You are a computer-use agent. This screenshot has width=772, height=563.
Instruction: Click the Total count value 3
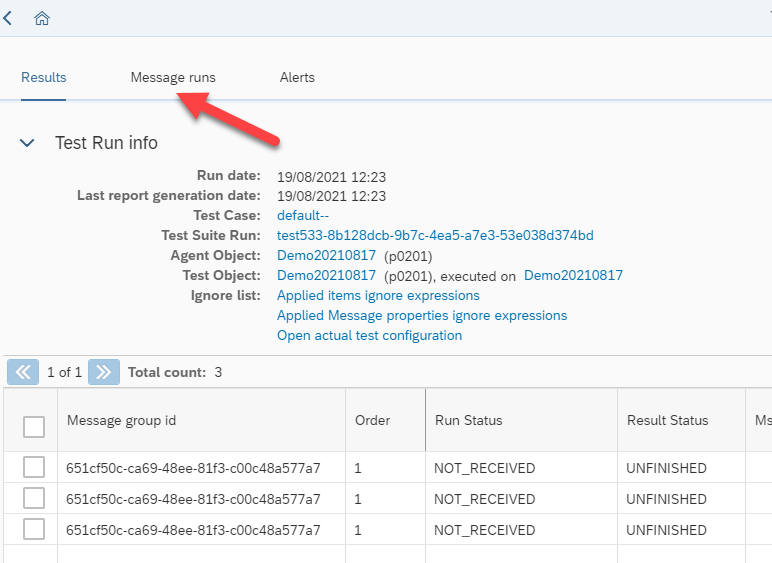(x=218, y=372)
